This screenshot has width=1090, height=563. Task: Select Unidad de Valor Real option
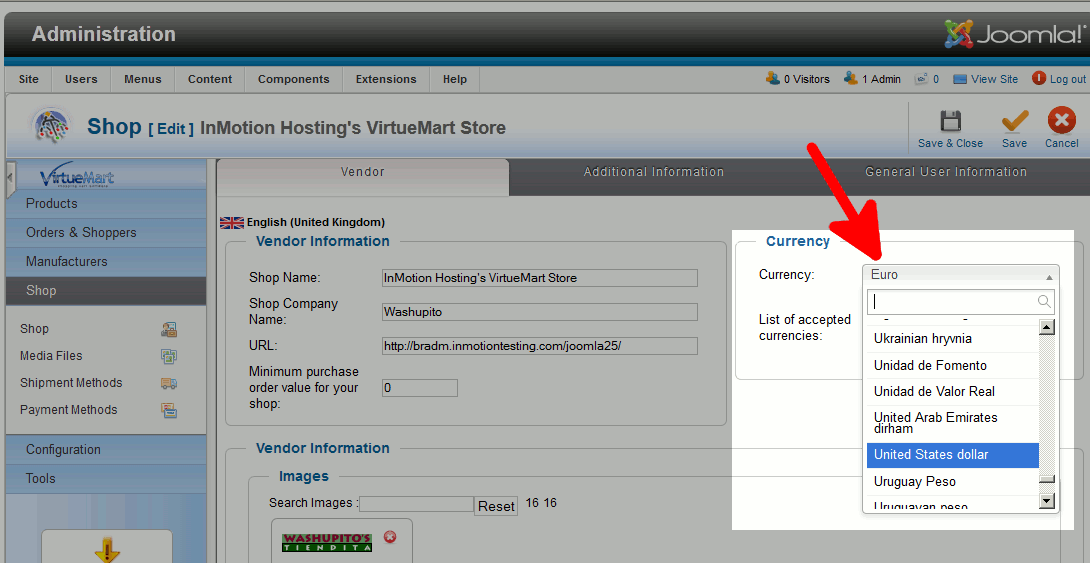point(952,392)
